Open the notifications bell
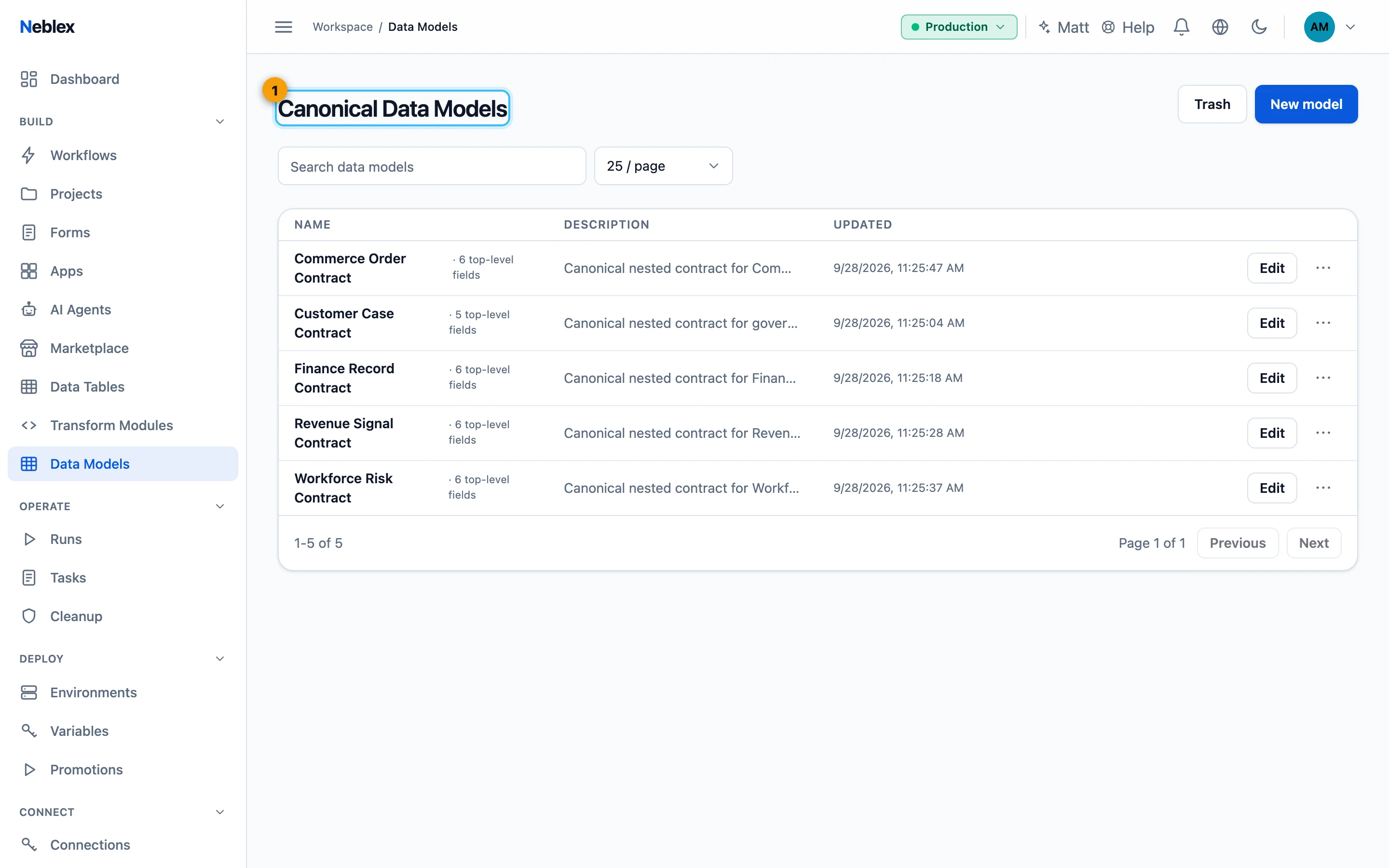 [x=1181, y=27]
